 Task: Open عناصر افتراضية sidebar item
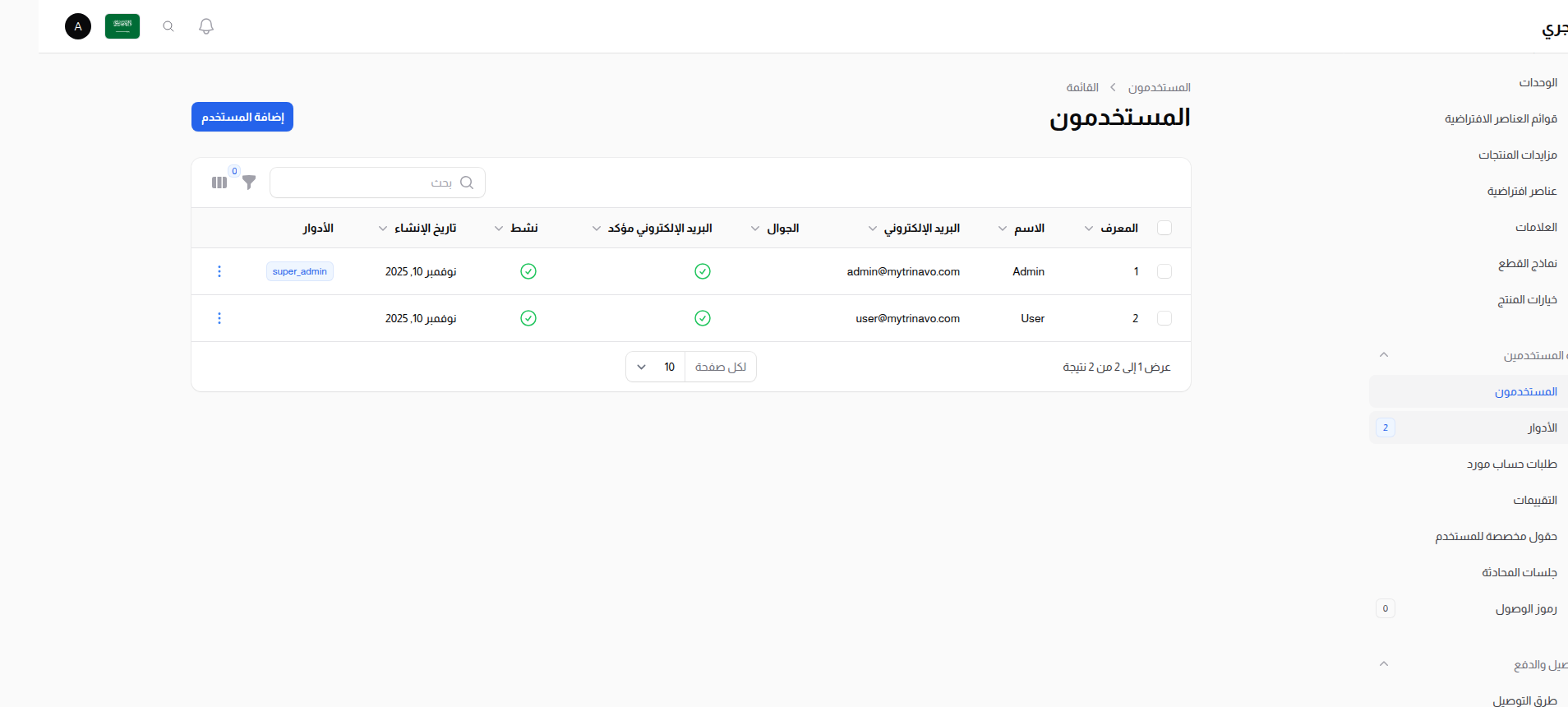tap(1469, 191)
